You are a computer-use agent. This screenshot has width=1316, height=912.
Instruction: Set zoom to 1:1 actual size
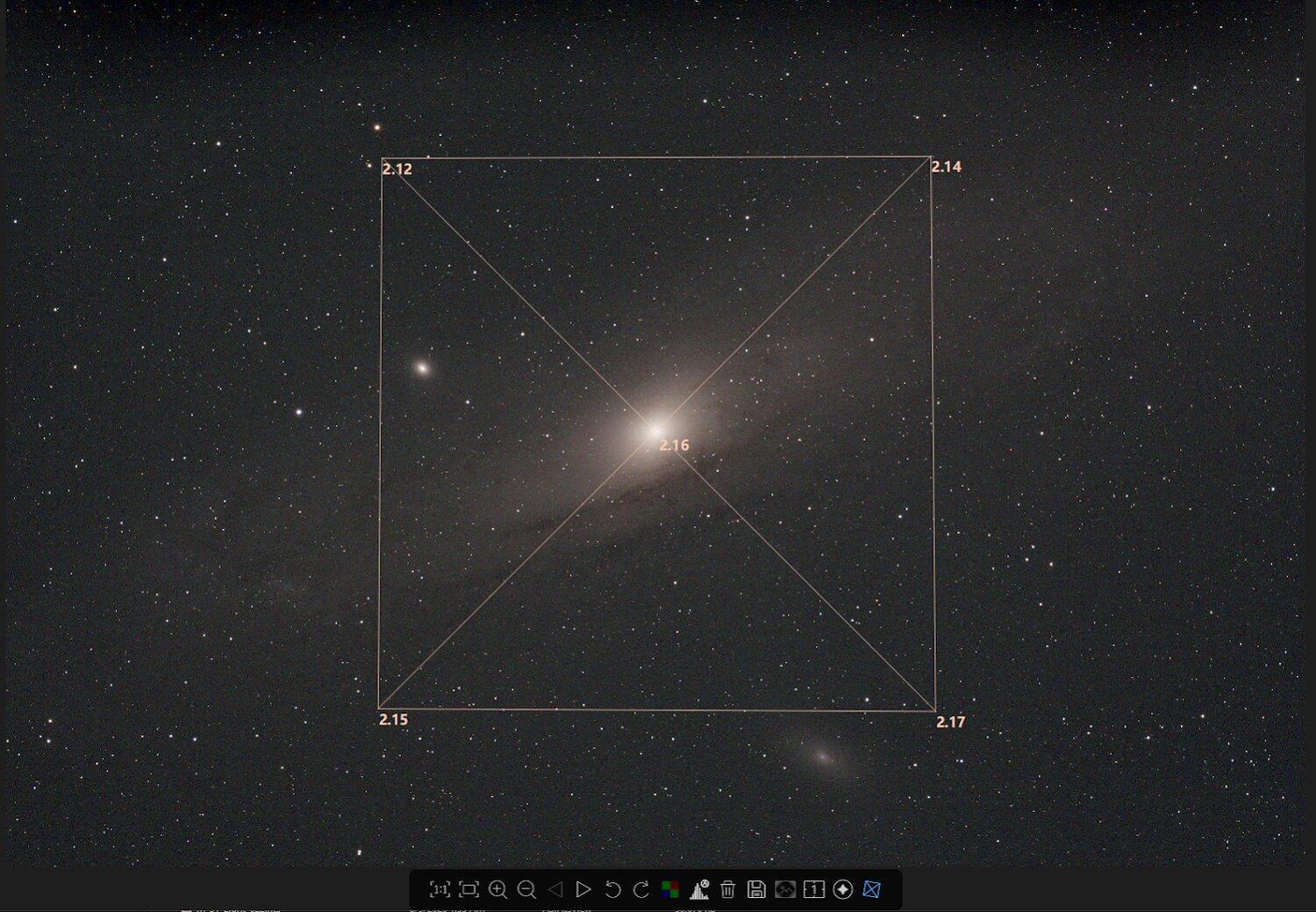pos(440,889)
